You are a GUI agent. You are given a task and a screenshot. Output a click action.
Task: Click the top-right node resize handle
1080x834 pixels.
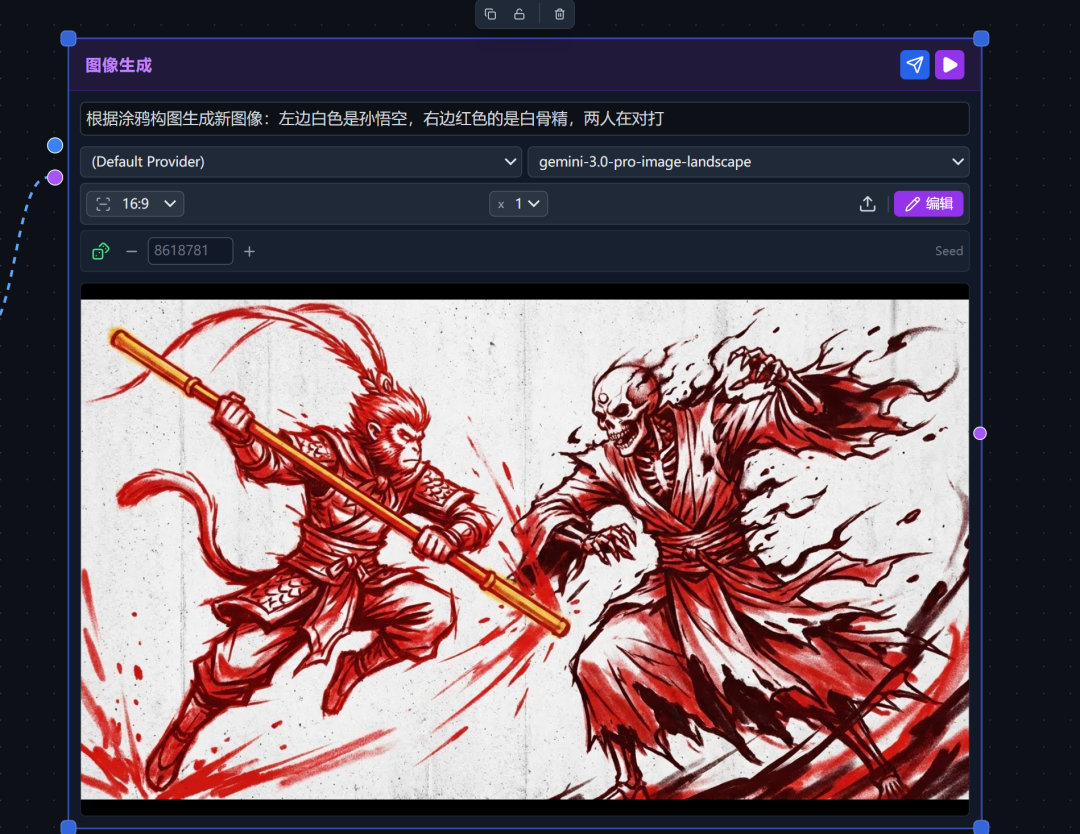coord(982,39)
